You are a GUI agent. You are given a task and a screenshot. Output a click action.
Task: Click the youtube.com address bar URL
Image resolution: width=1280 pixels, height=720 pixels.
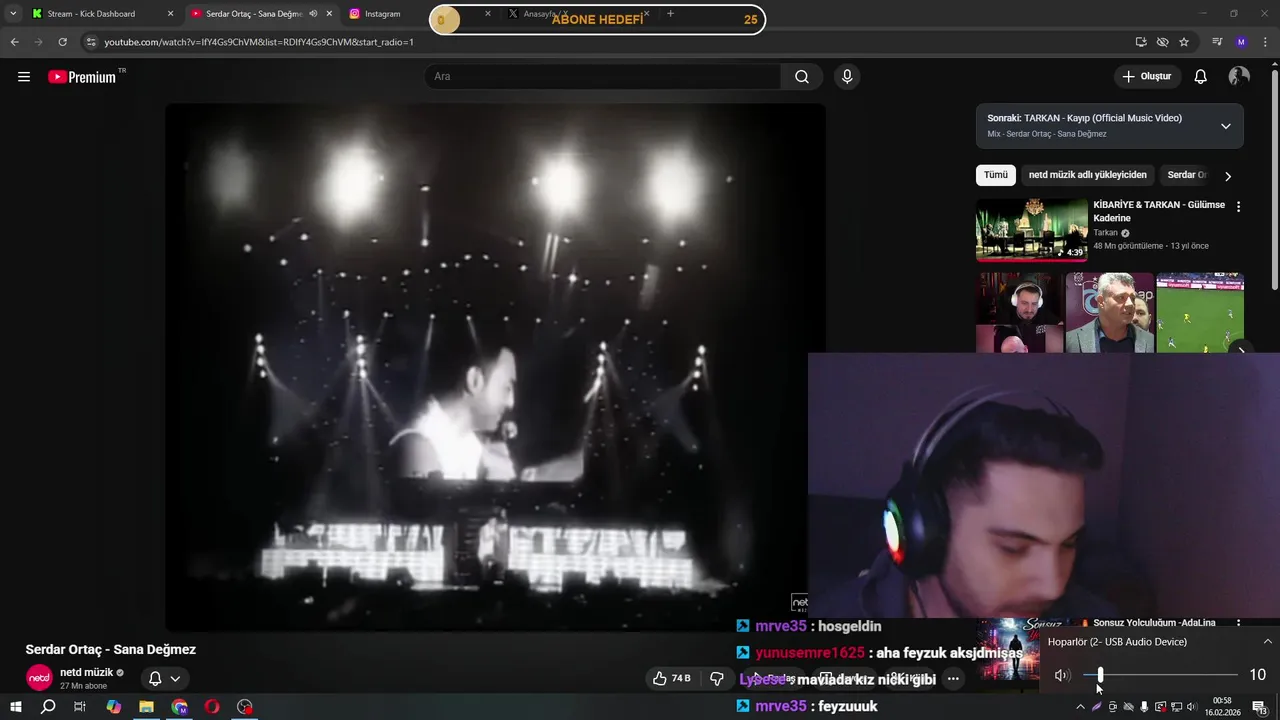[259, 42]
